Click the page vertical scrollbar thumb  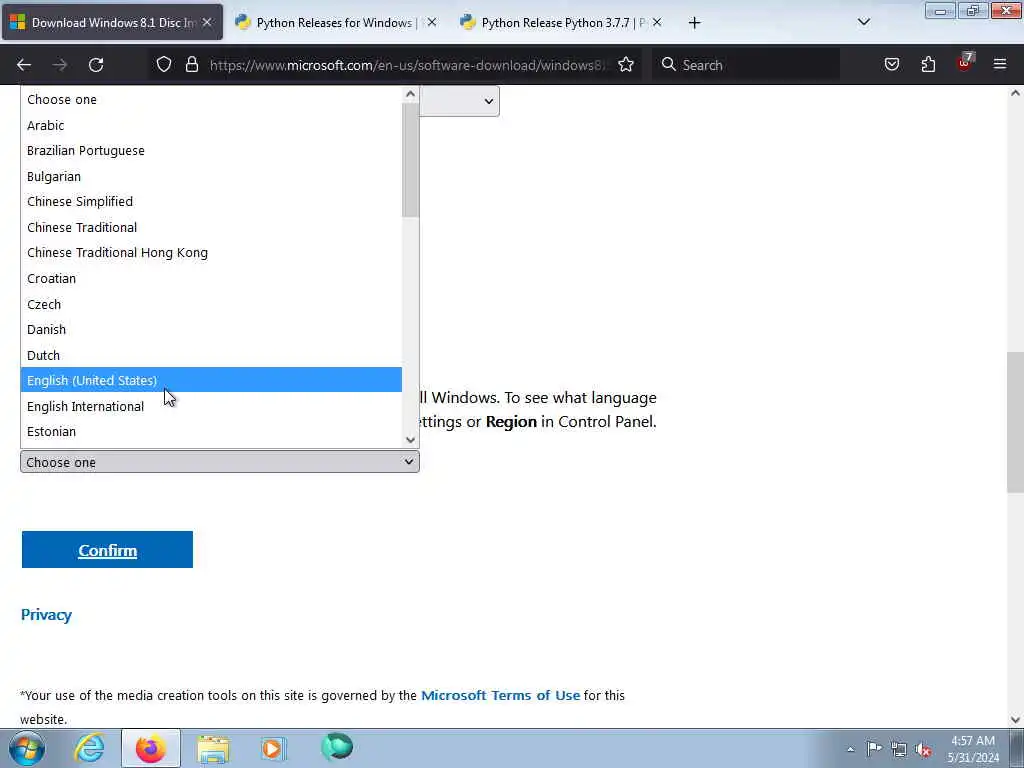[x=1015, y=423]
